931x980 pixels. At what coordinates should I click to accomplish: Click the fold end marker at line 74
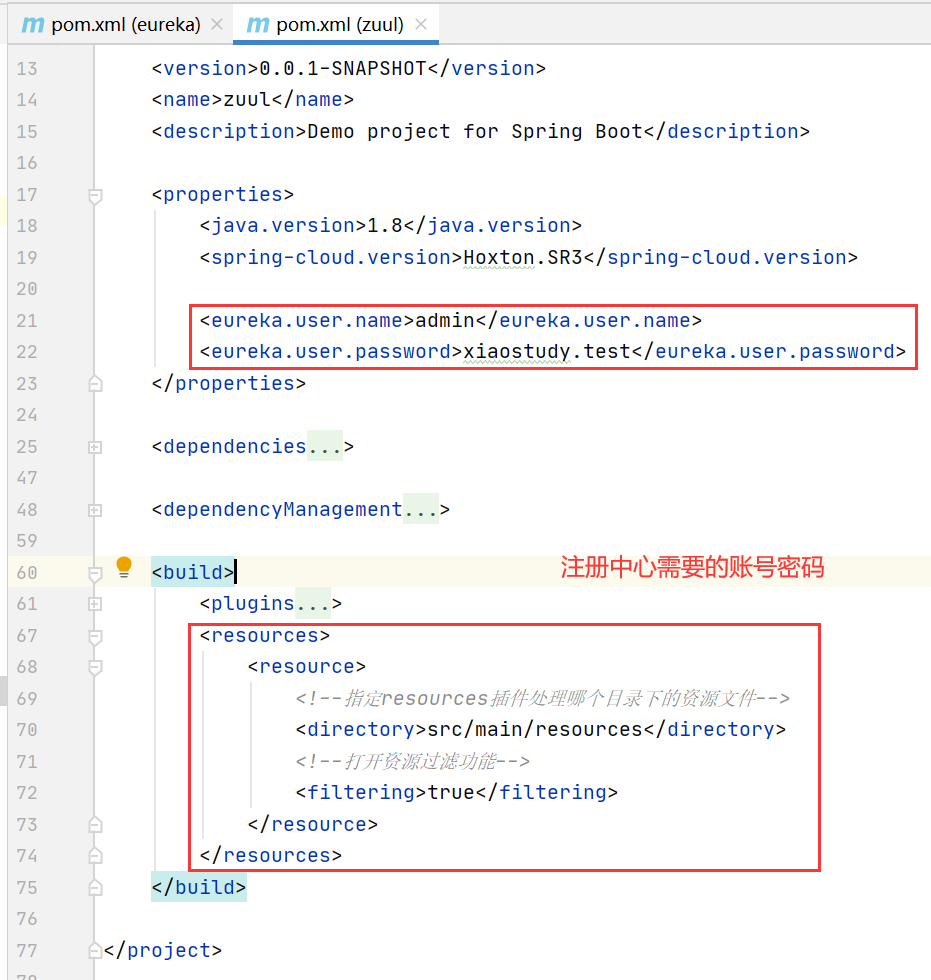95,856
